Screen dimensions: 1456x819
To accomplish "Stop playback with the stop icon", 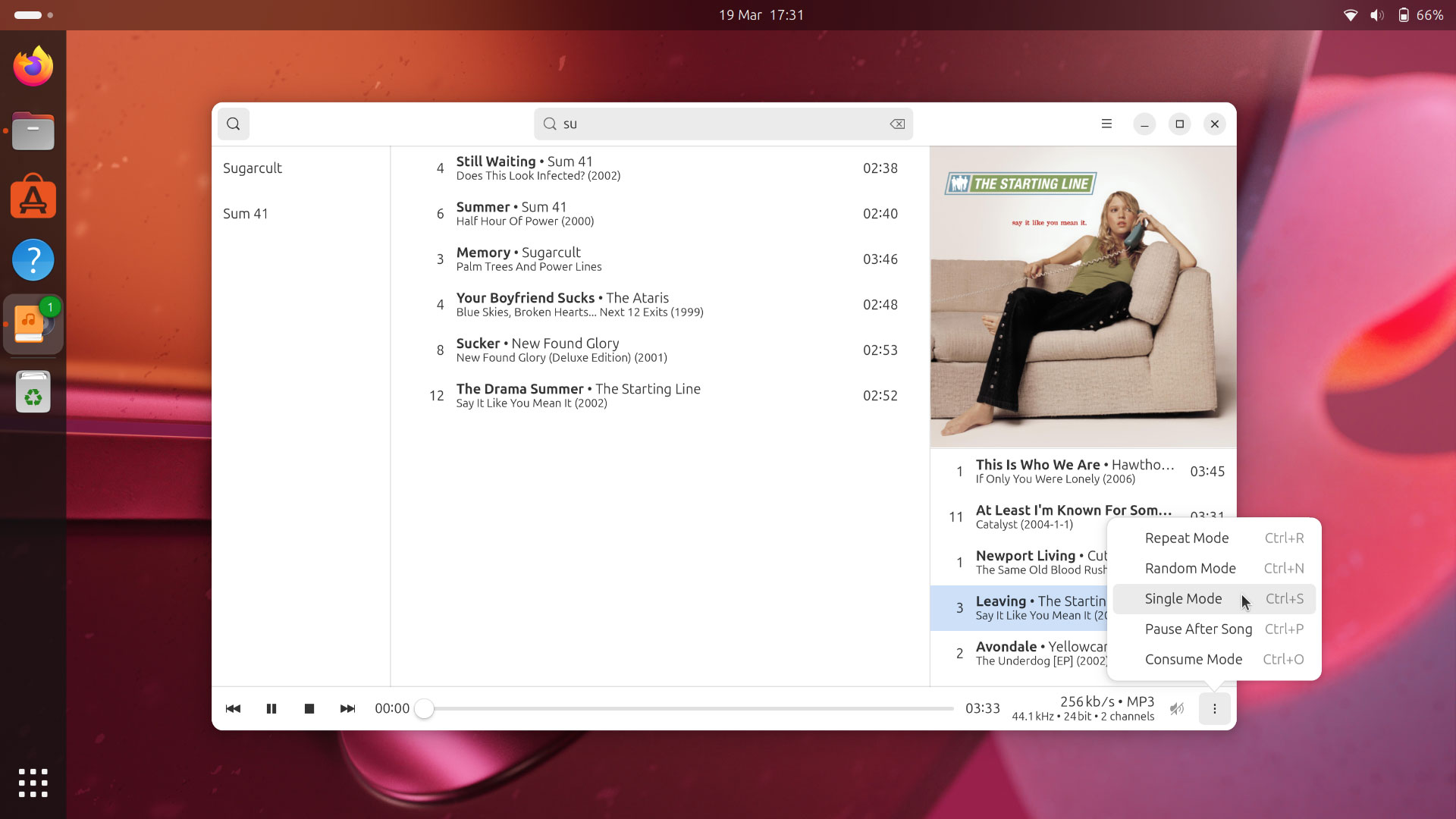I will [309, 708].
